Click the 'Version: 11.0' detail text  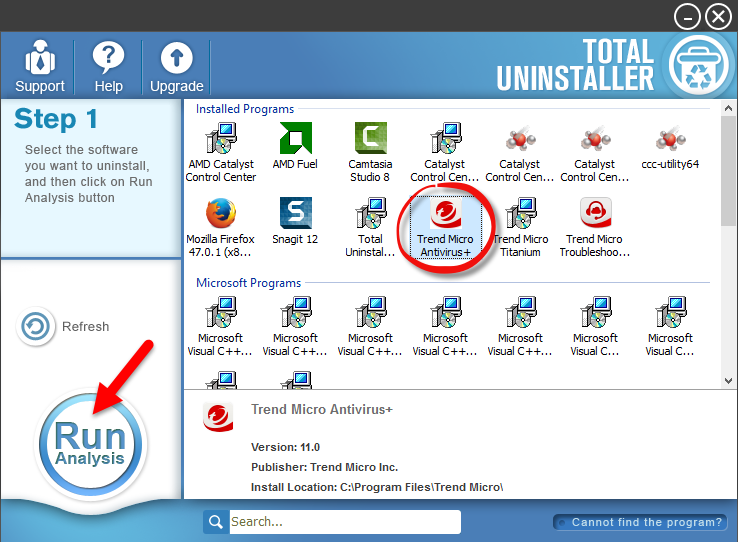(285, 447)
